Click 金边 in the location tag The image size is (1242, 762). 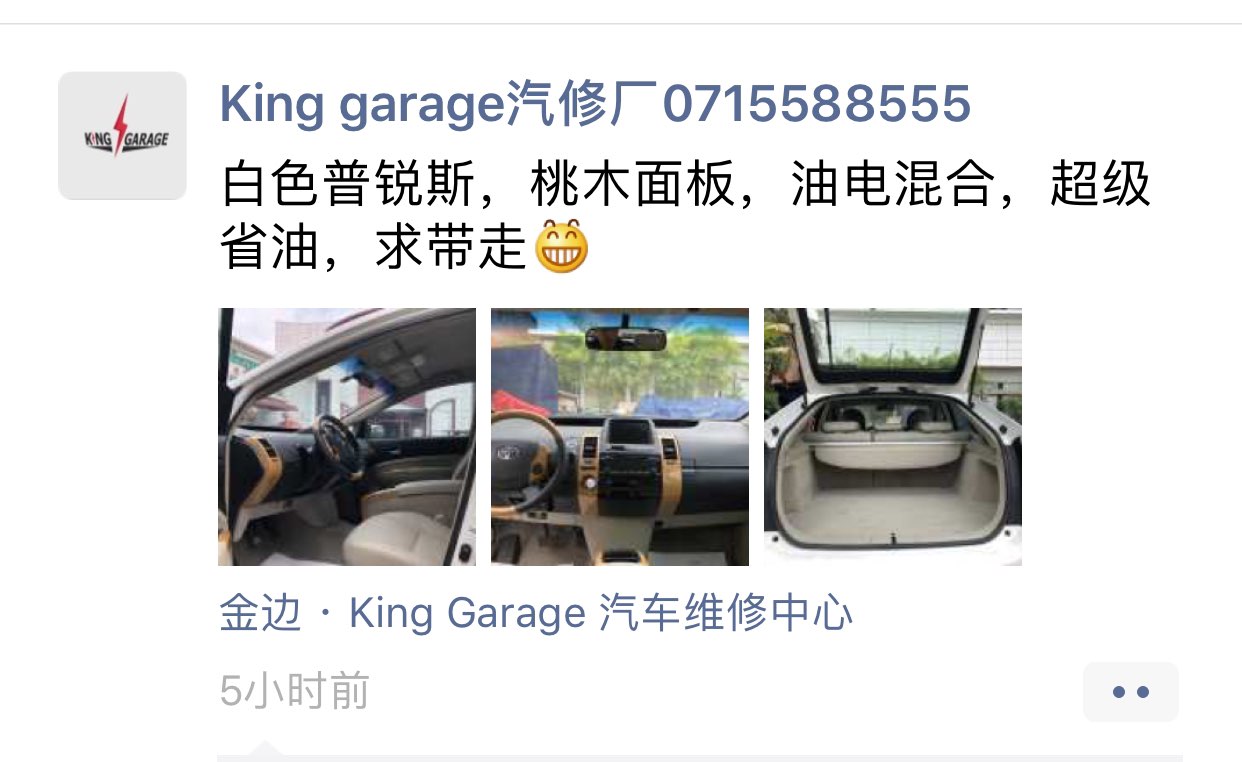pos(260,613)
